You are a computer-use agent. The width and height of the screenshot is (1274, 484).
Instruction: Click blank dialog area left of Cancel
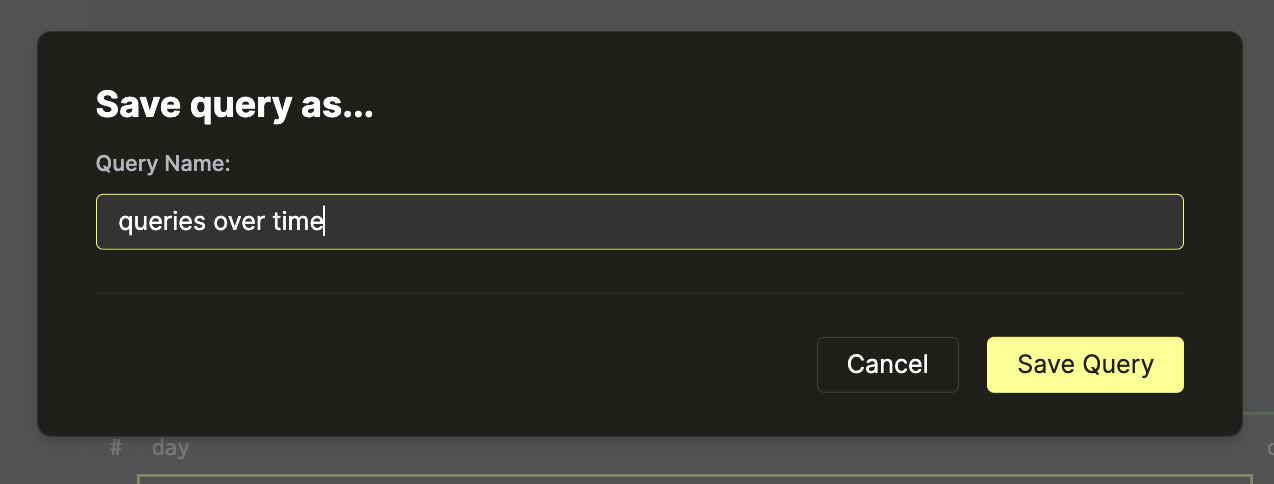point(450,365)
